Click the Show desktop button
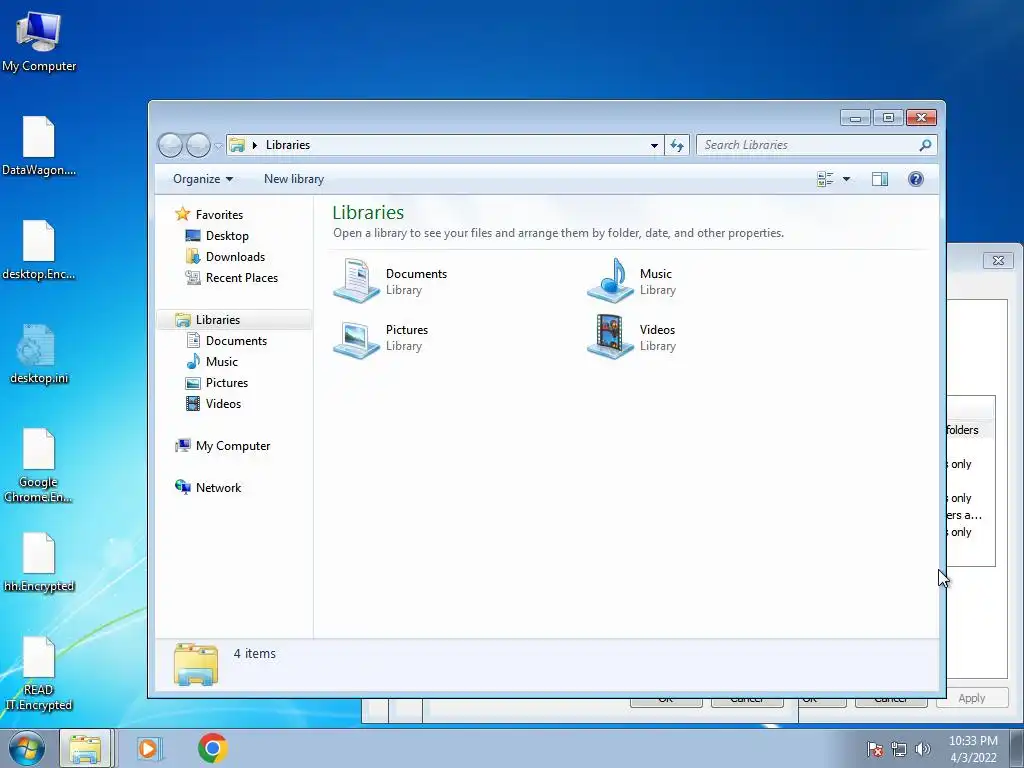1024x768 pixels. click(x=1017, y=748)
